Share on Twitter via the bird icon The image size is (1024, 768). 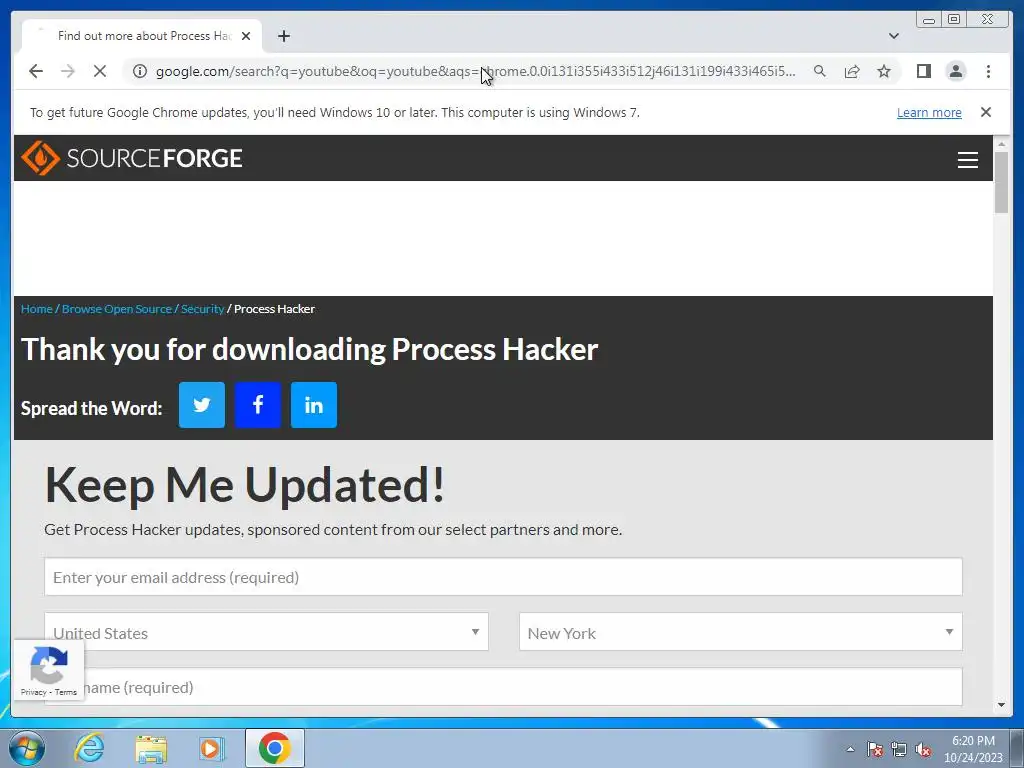tap(202, 405)
